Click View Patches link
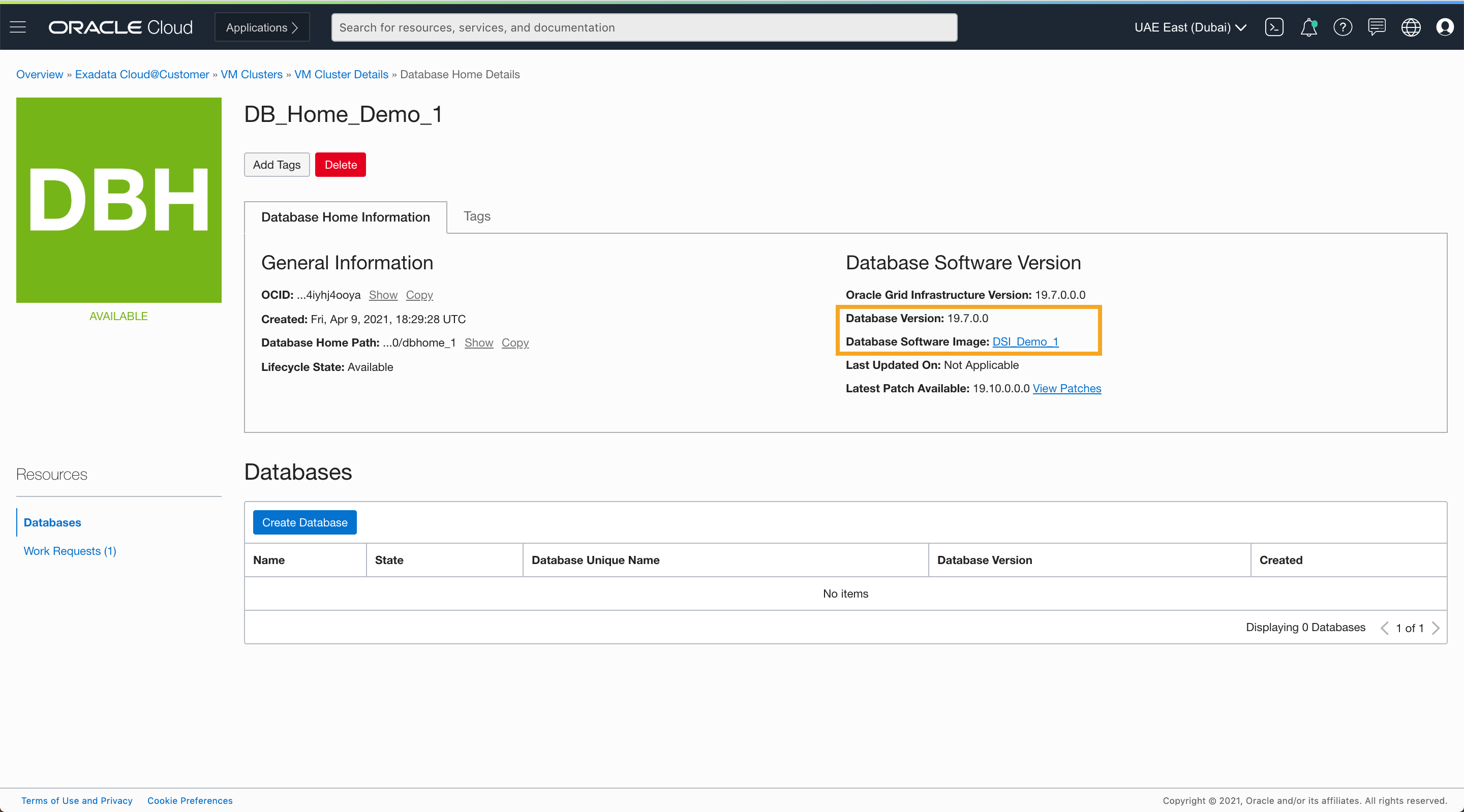The image size is (1464, 812). point(1067,389)
